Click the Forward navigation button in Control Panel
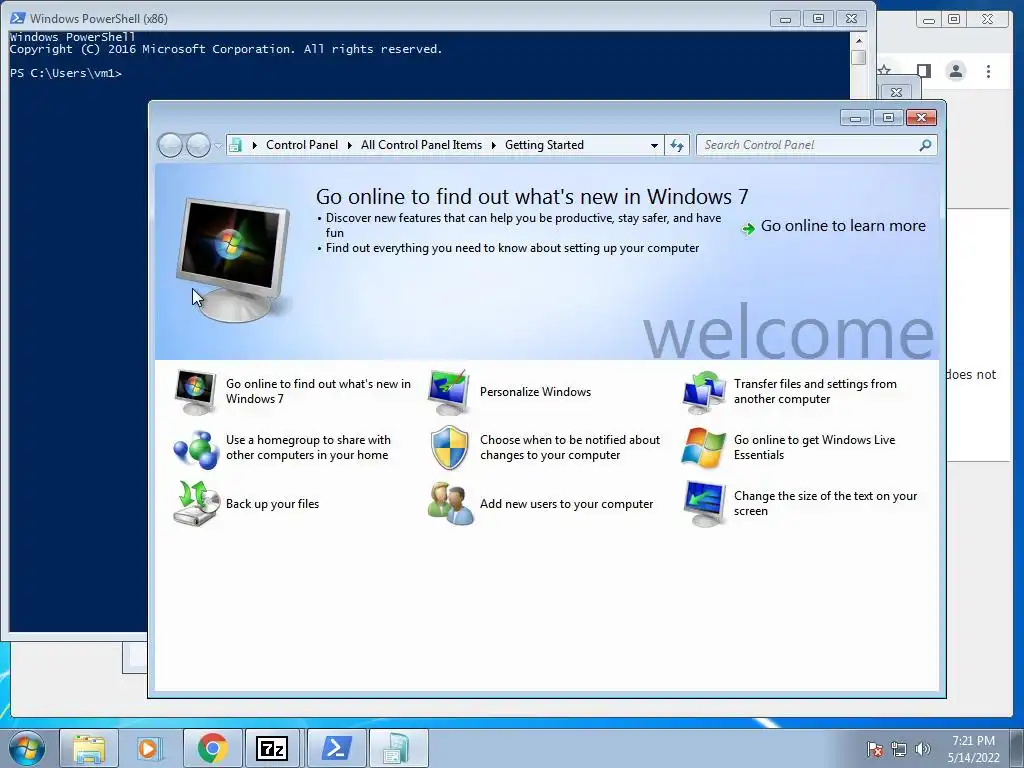The width and height of the screenshot is (1024, 768). (x=198, y=145)
